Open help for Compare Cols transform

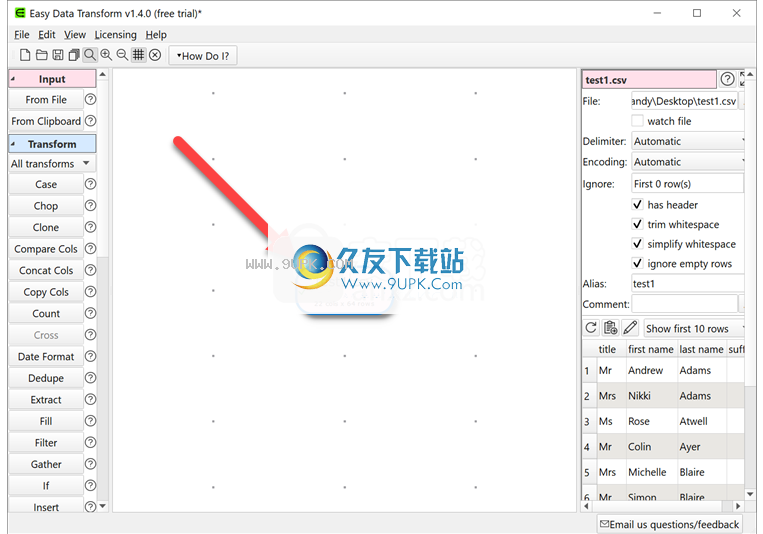[x=91, y=249]
